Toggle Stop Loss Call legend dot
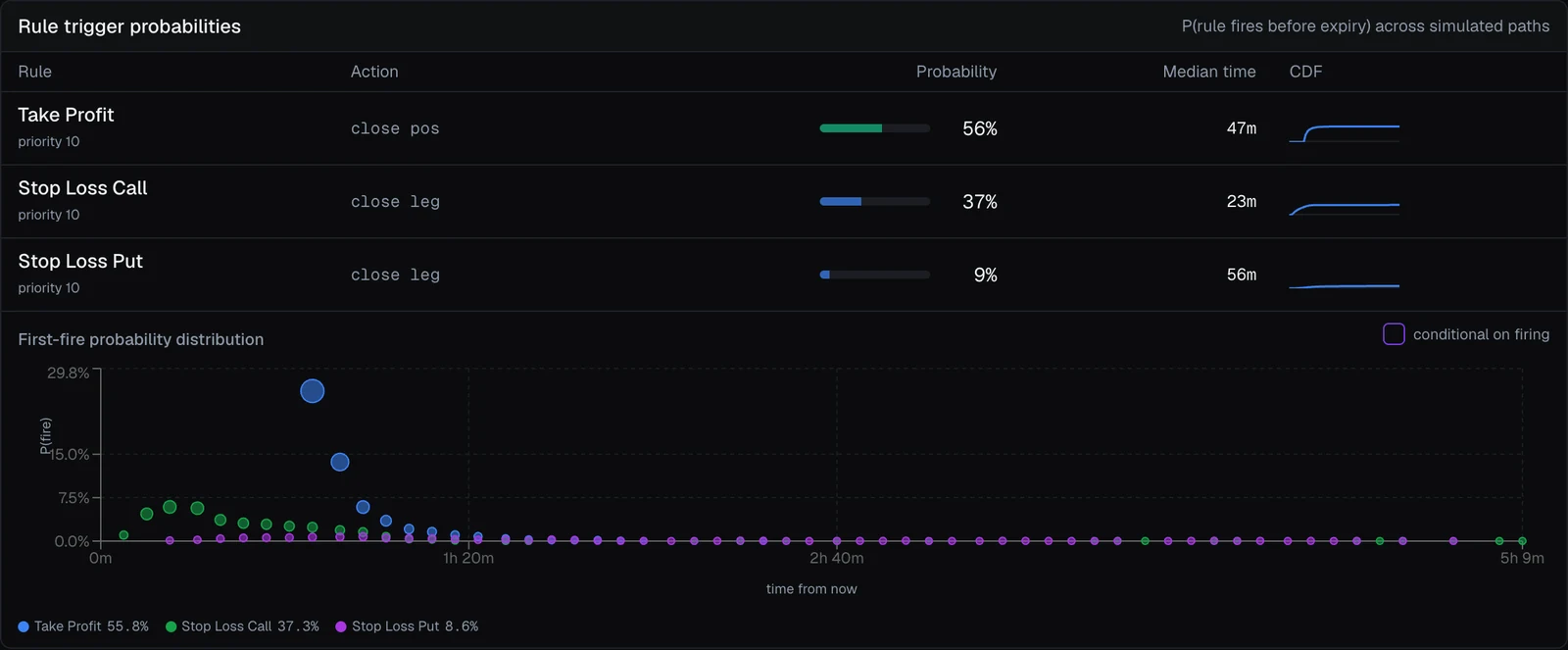This screenshot has height=650, width=1568. [171, 626]
